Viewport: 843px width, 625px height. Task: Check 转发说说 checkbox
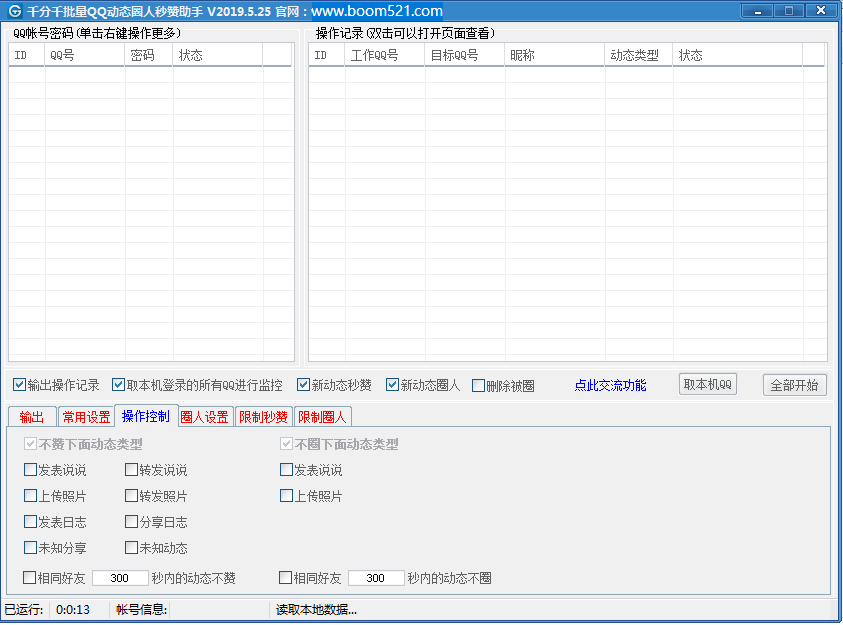pos(131,470)
